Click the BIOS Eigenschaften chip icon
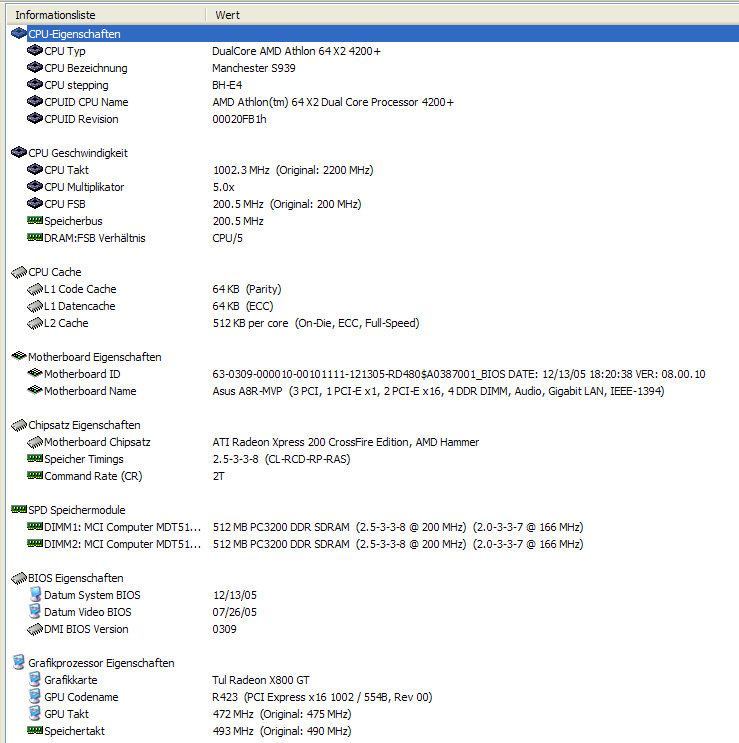739x743 pixels. pos(19,578)
